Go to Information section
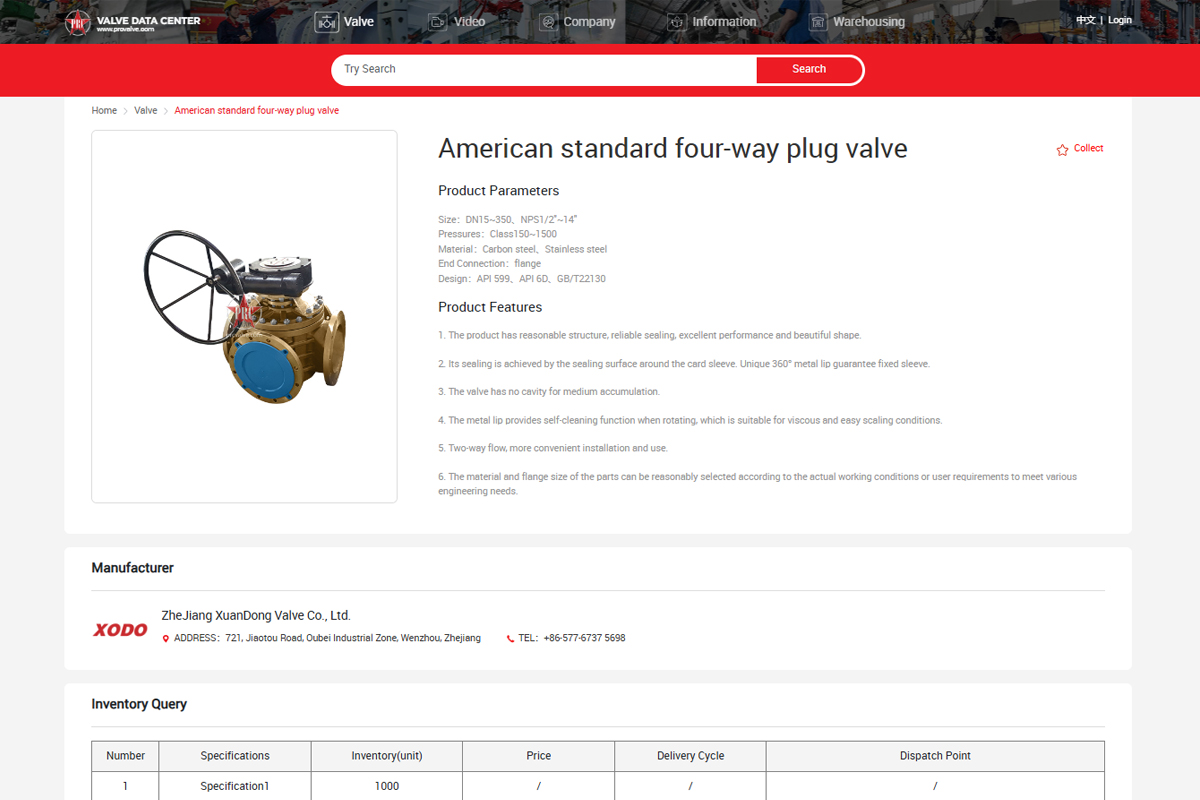Viewport: 1200px width, 800px height. click(724, 22)
